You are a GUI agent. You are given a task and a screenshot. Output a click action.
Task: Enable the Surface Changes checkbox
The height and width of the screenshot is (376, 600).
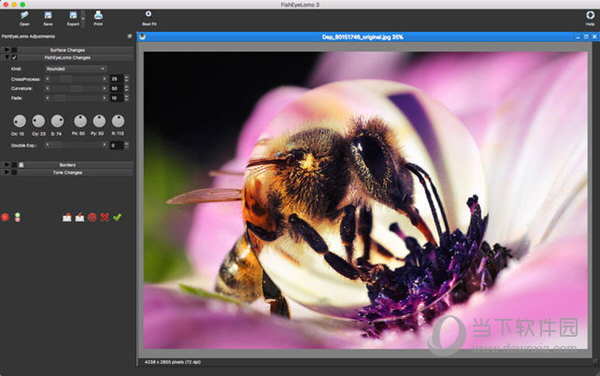14,50
